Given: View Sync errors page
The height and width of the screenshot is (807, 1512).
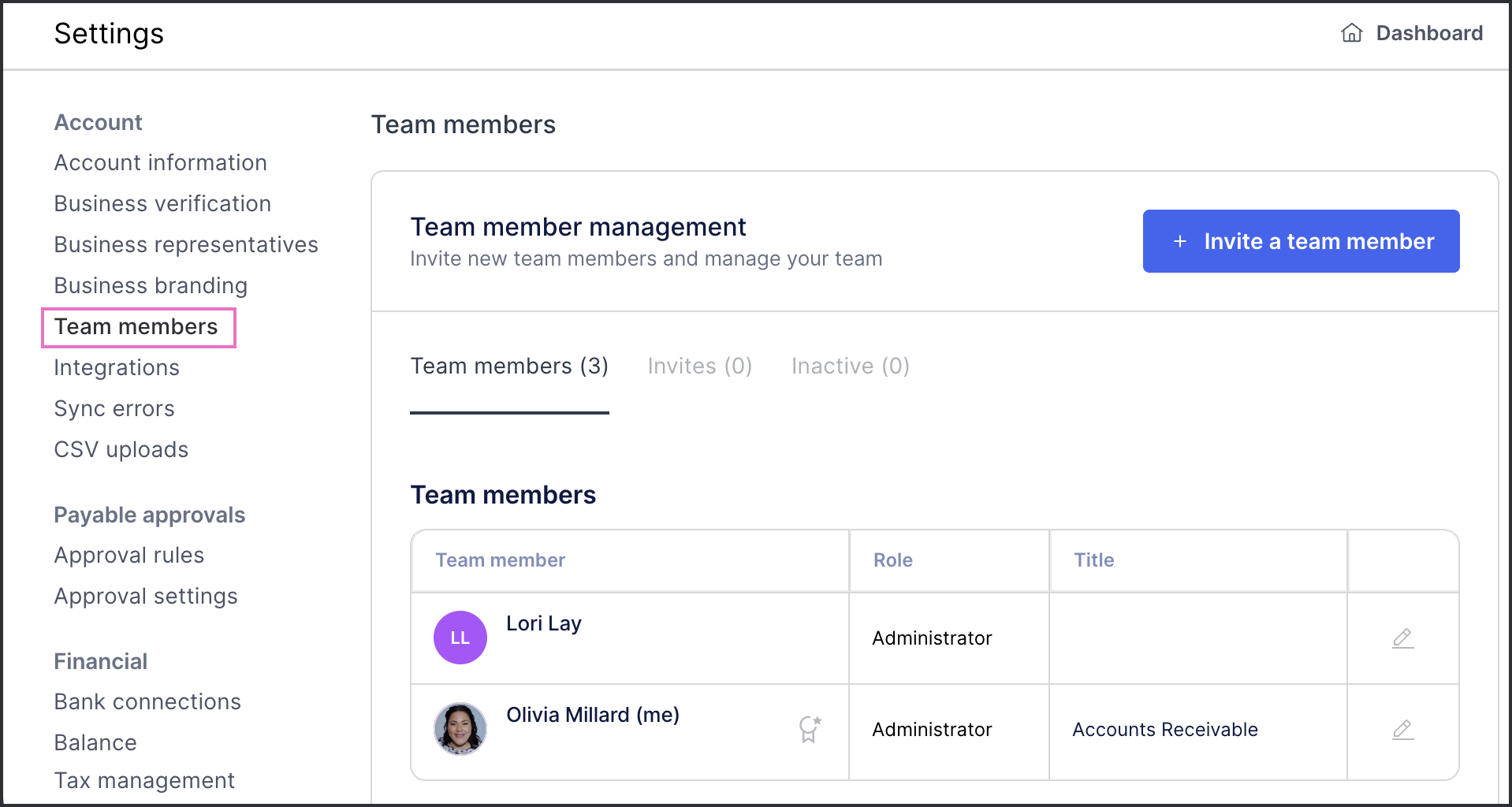Looking at the screenshot, I should pyautogui.click(x=114, y=408).
